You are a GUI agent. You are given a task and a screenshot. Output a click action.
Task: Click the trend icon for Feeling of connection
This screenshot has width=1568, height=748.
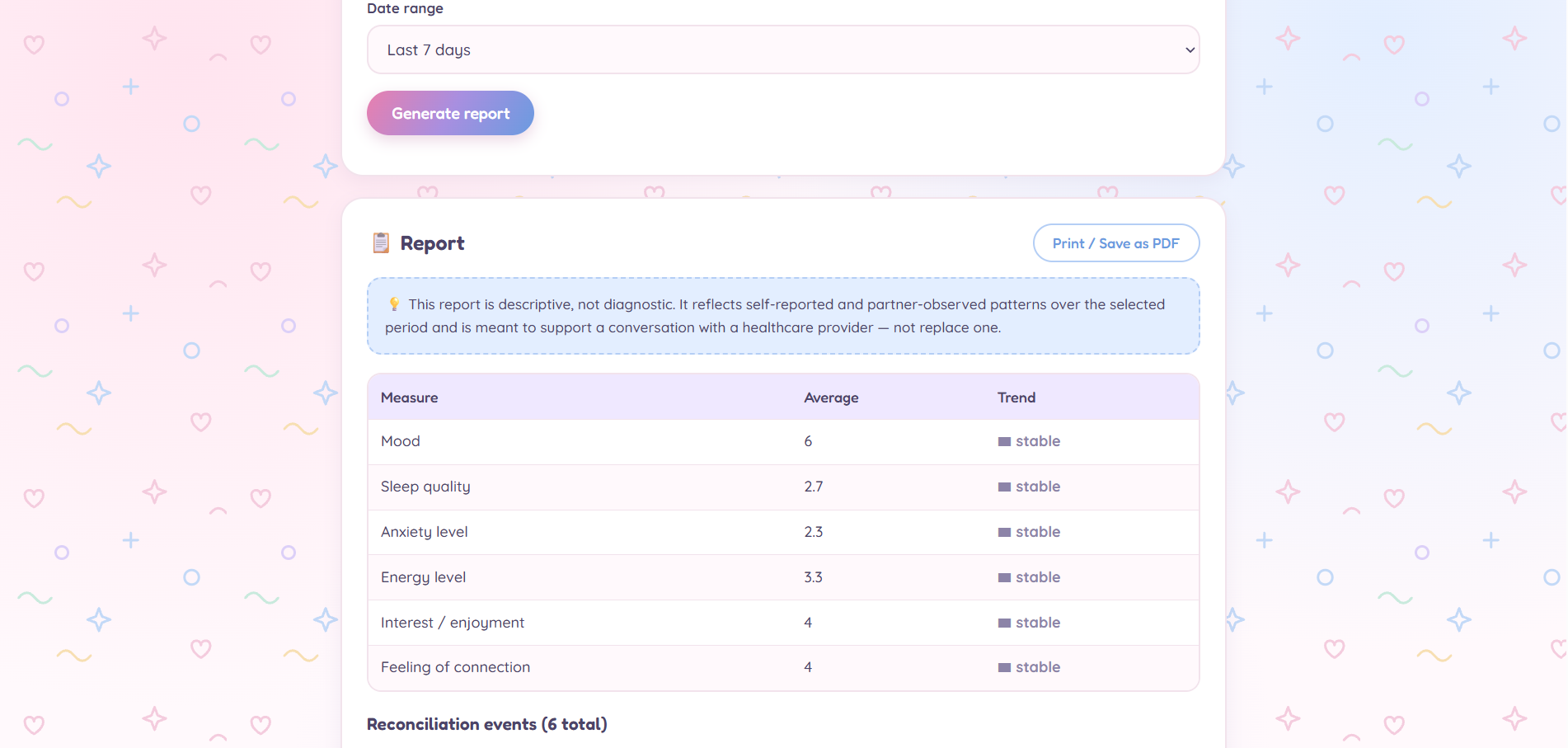pyautogui.click(x=1004, y=668)
